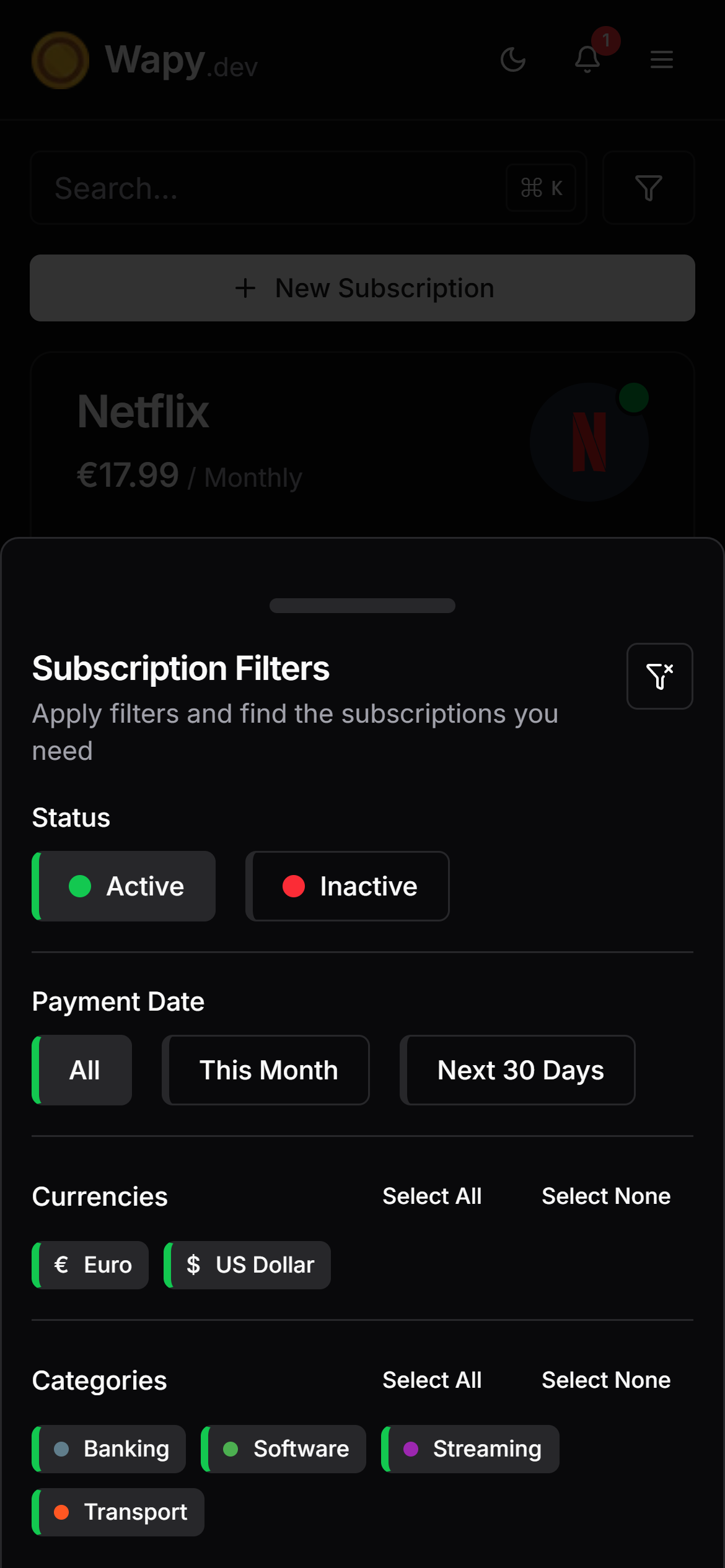Click the Cmd K shortcut badge
Image resolution: width=725 pixels, height=1568 pixels.
(x=541, y=188)
